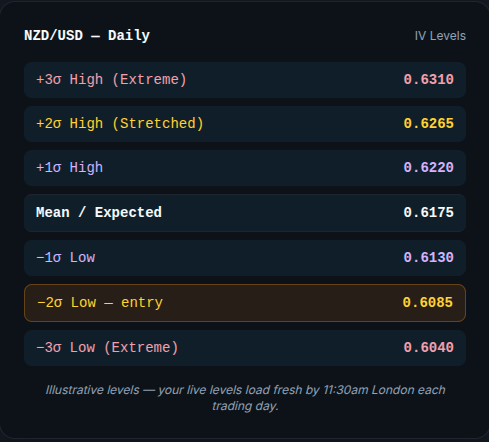
Task: Click '(Stretched)' text in yellow row
Action: [158, 124]
